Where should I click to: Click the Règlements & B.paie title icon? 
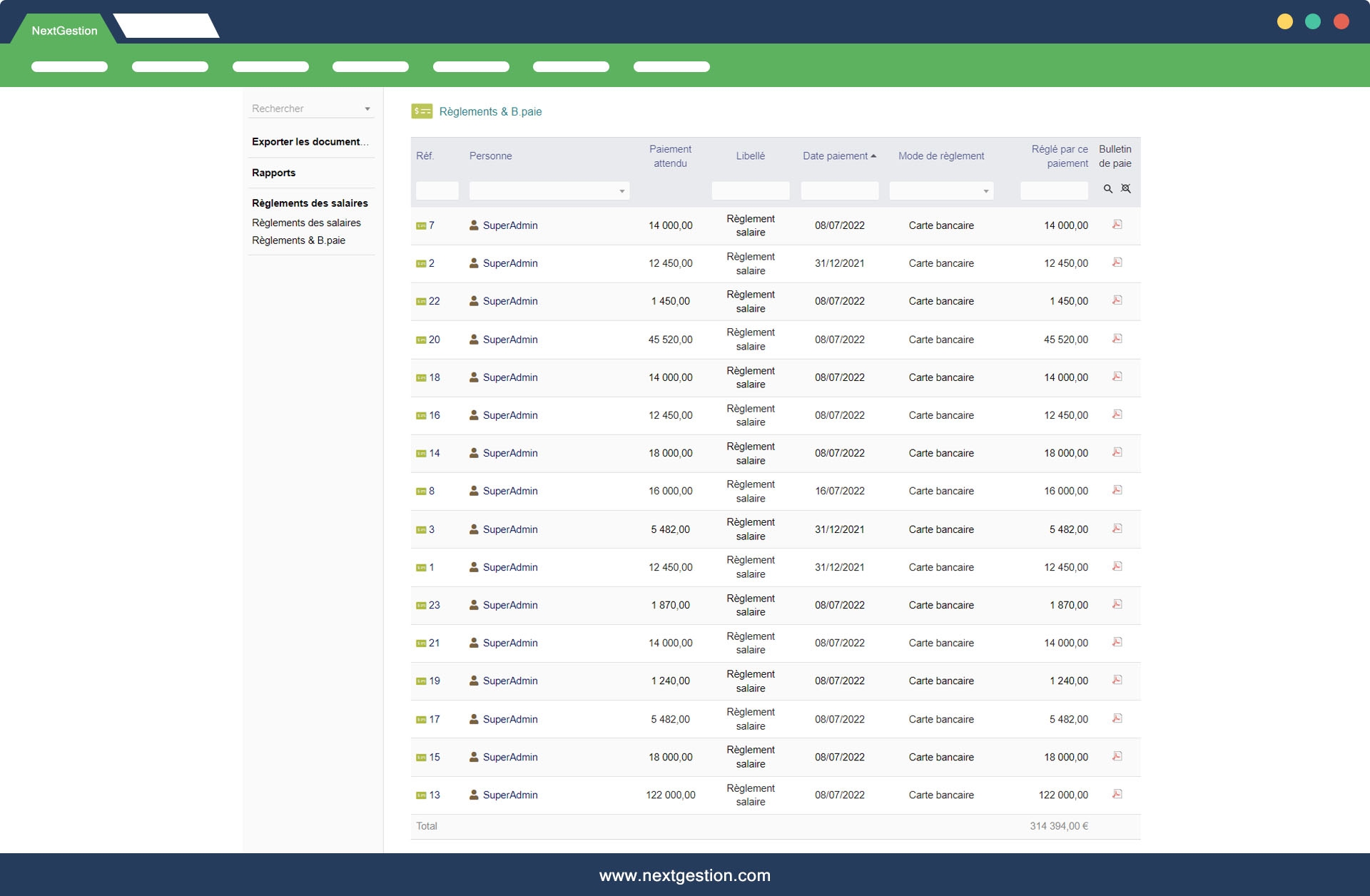pos(422,111)
